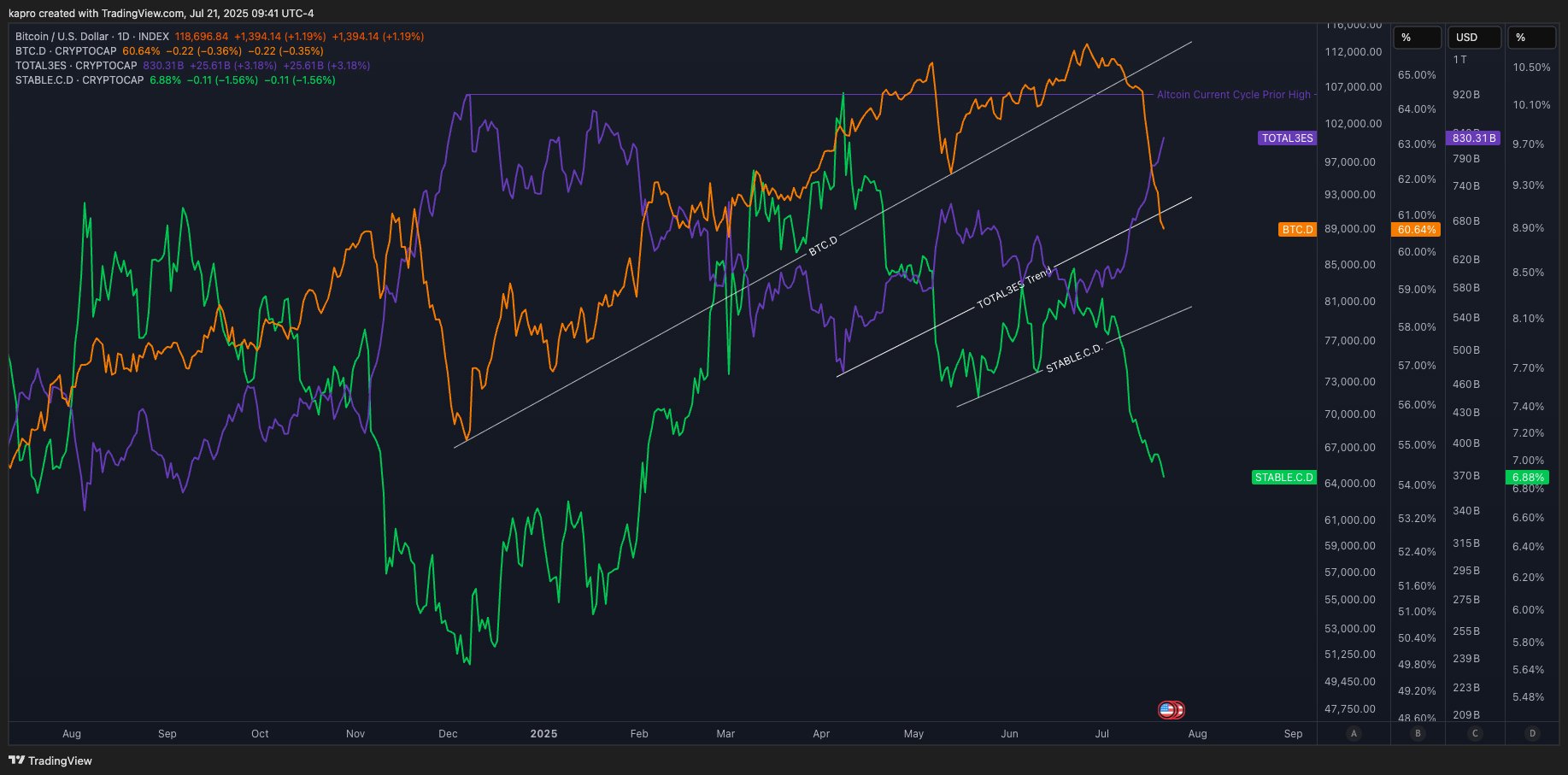The height and width of the screenshot is (775, 1568).
Task: Click the green STABLE.C.D series label
Action: point(1283,478)
